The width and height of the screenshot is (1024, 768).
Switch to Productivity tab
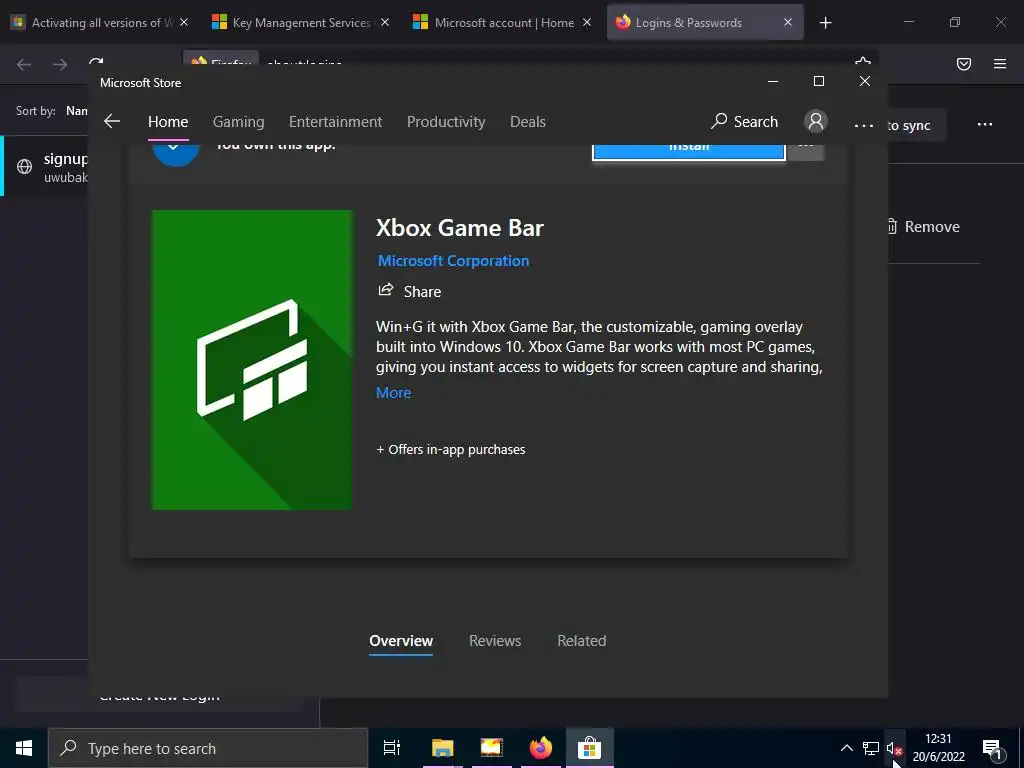(446, 122)
